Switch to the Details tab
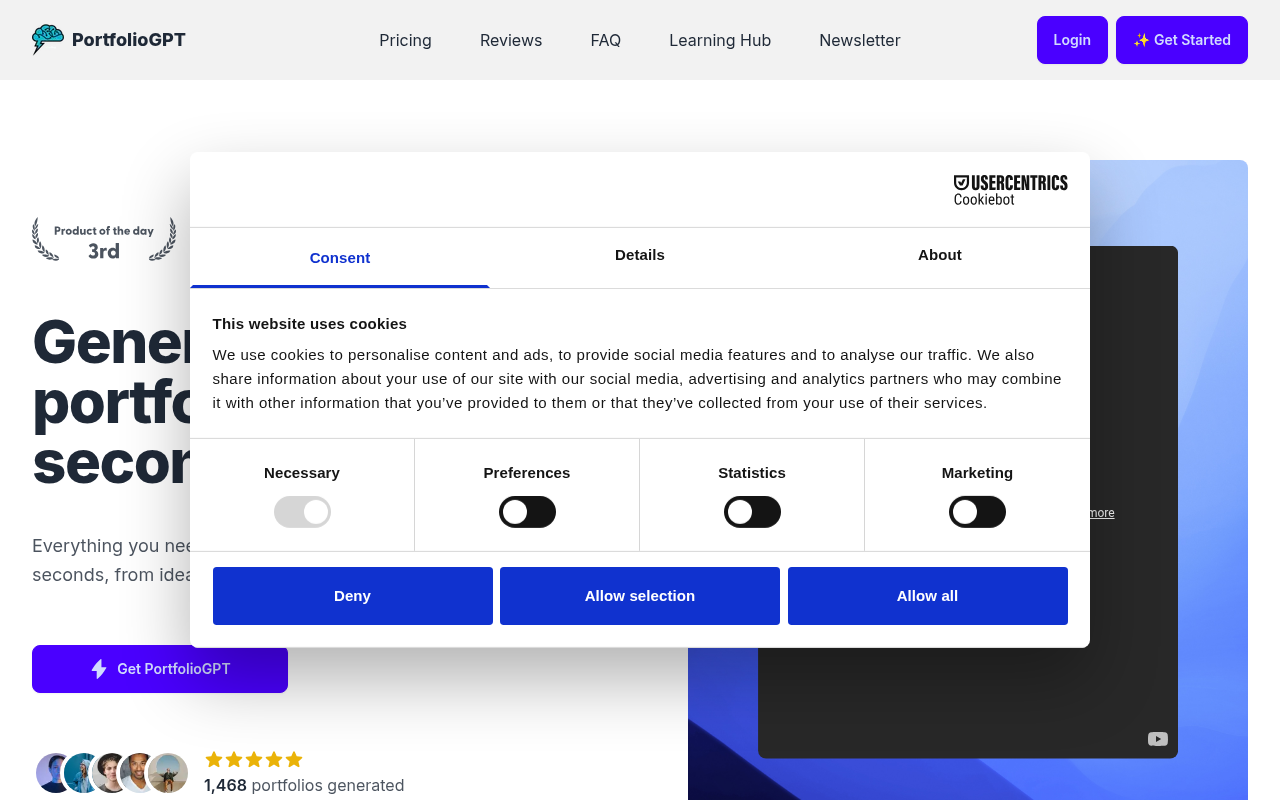Image resolution: width=1280 pixels, height=800 pixels. [639, 255]
